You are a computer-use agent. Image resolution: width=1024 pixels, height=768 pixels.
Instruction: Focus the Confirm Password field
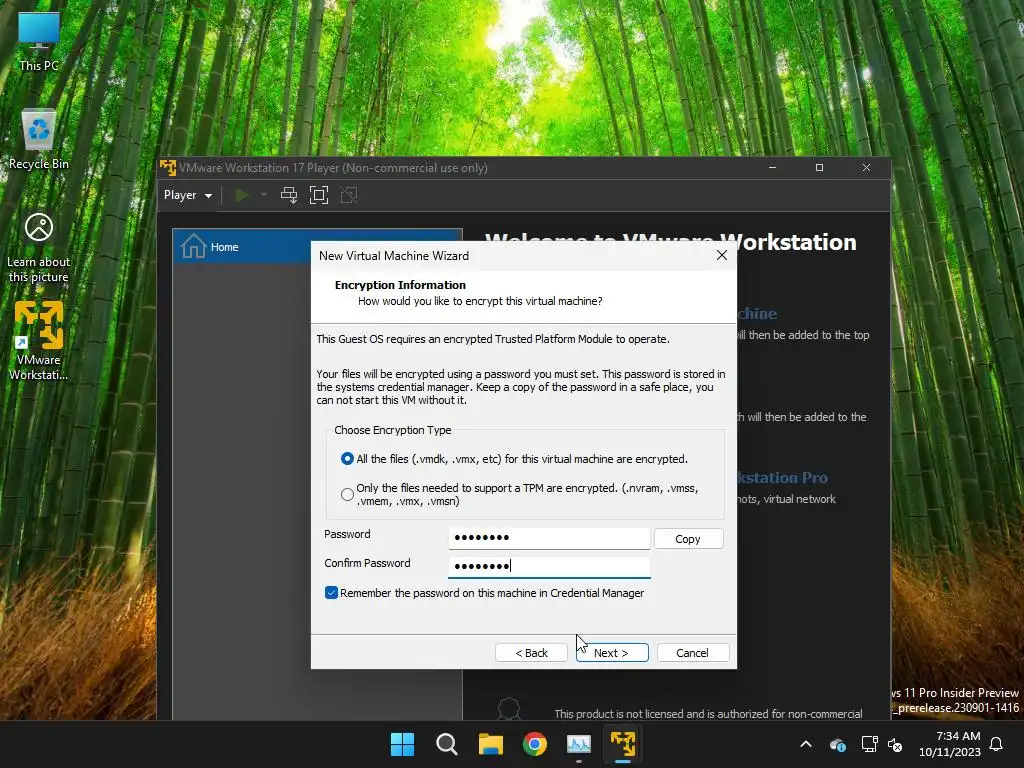click(x=549, y=566)
